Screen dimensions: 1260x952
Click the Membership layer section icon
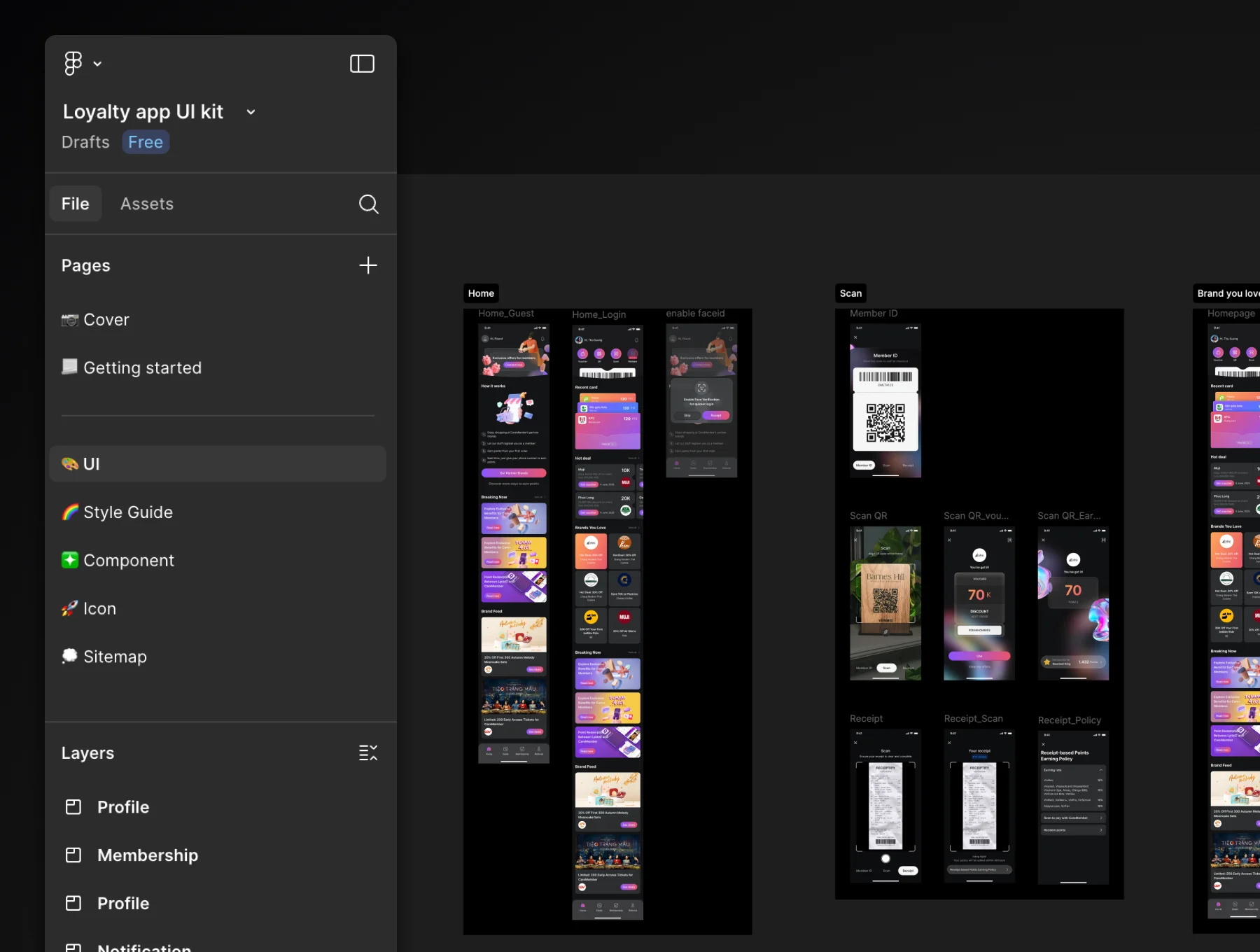(x=73, y=855)
